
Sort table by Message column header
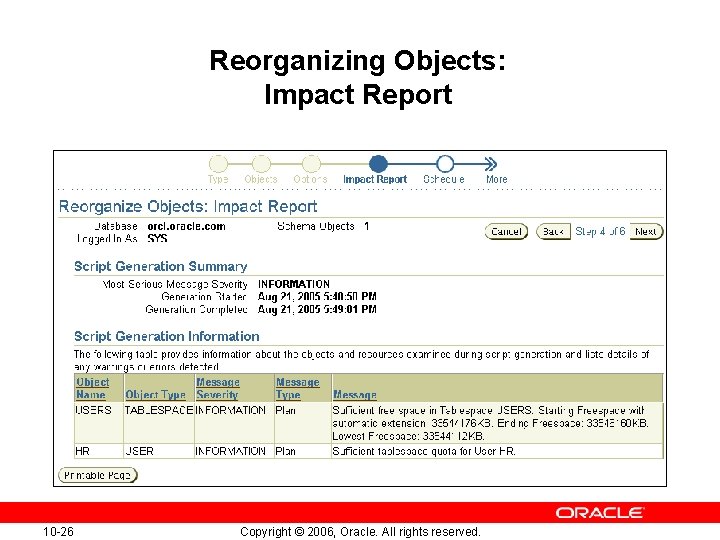354,395
